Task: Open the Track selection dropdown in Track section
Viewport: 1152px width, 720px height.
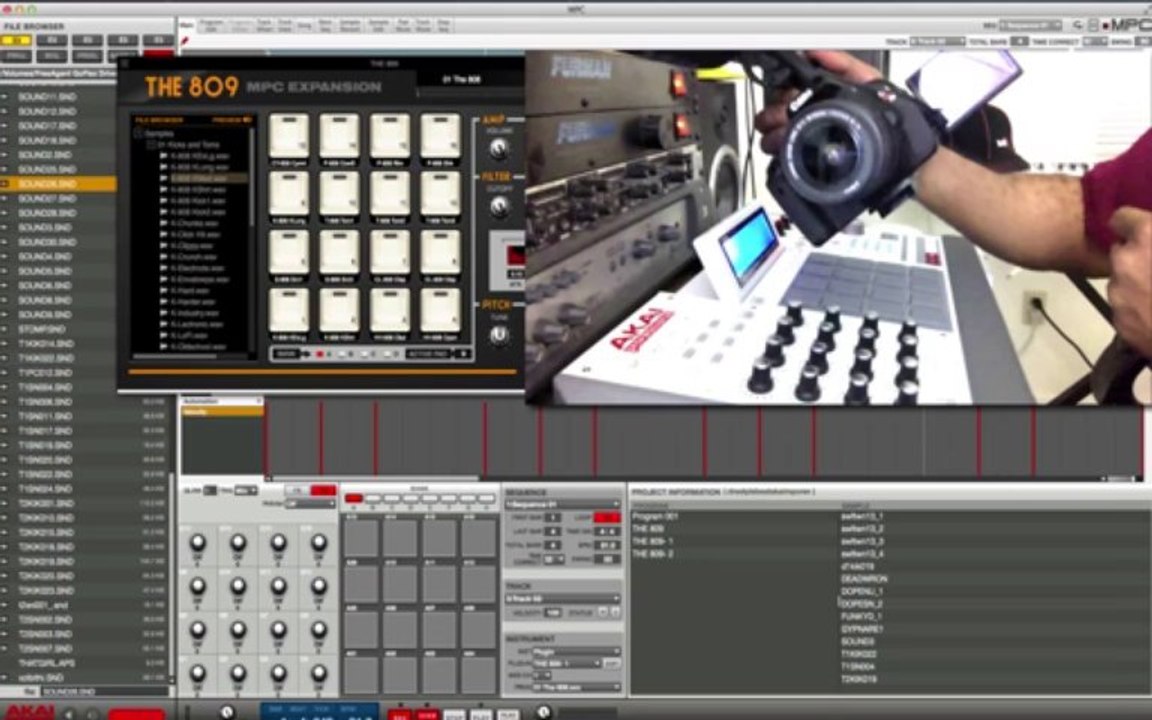Action: [x=563, y=599]
